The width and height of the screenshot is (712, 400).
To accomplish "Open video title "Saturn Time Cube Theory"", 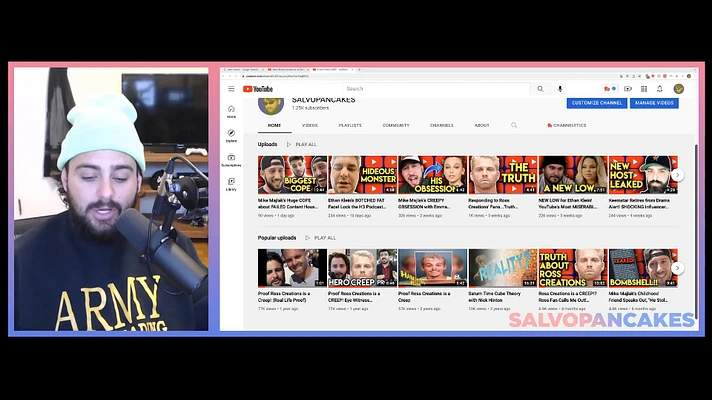I will [x=494, y=297].
